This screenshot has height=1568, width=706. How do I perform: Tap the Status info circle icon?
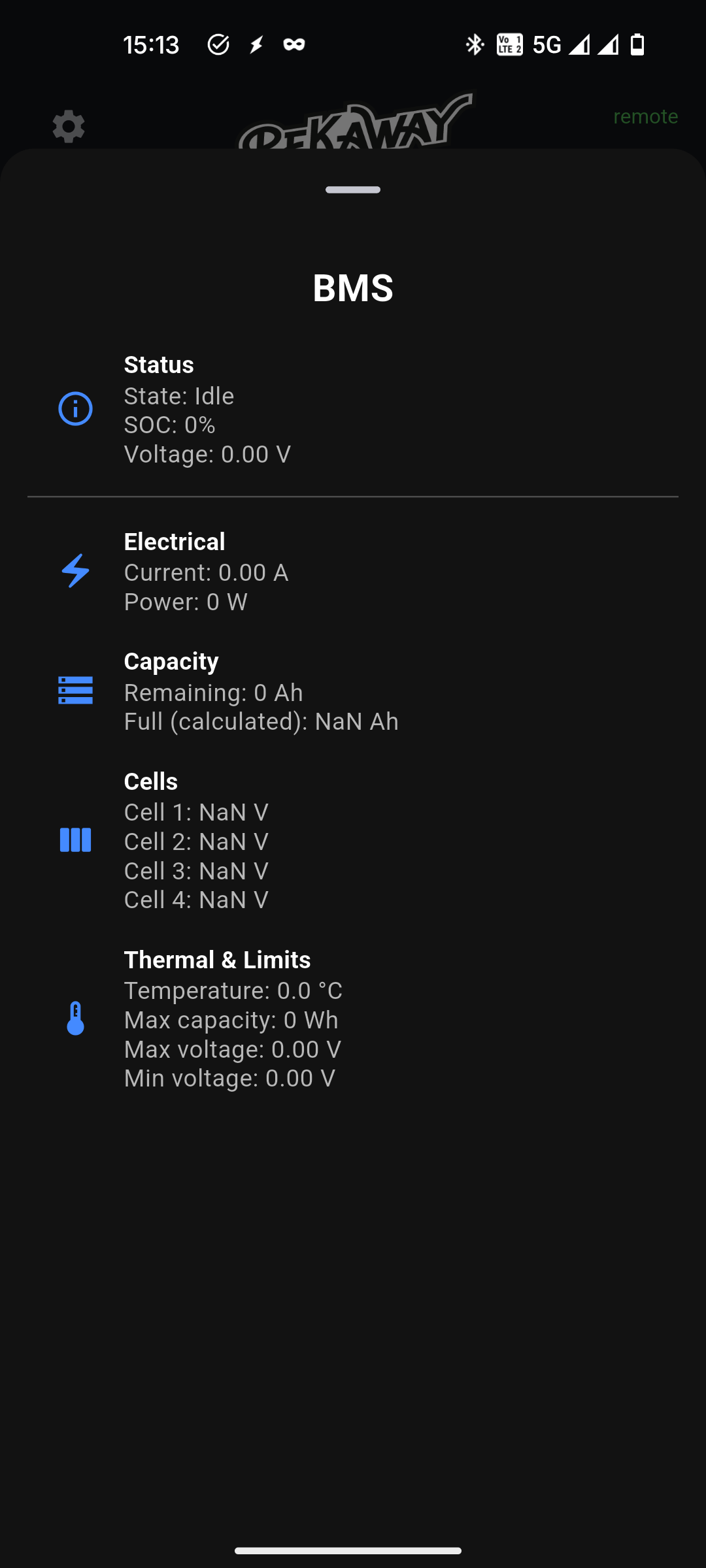76,409
